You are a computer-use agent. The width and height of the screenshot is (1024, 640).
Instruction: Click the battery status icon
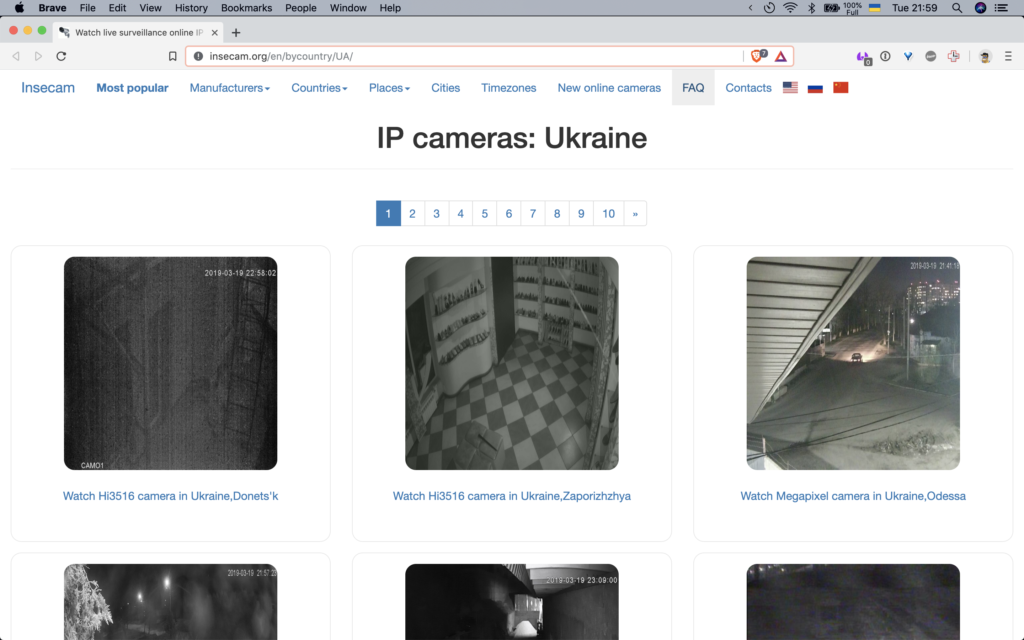point(831,8)
